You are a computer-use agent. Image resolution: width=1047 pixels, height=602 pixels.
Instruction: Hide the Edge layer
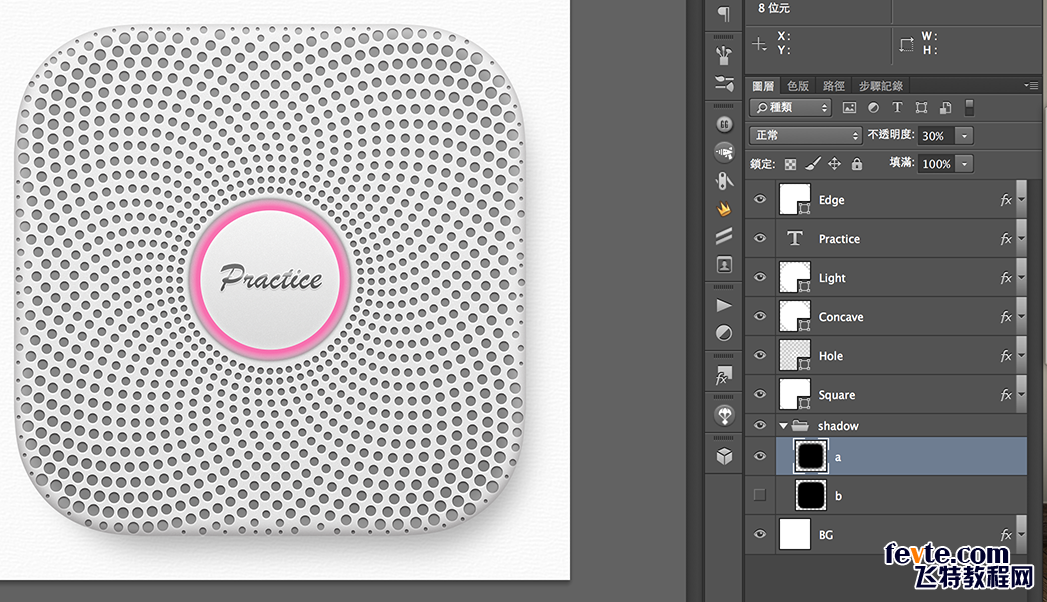pos(760,199)
